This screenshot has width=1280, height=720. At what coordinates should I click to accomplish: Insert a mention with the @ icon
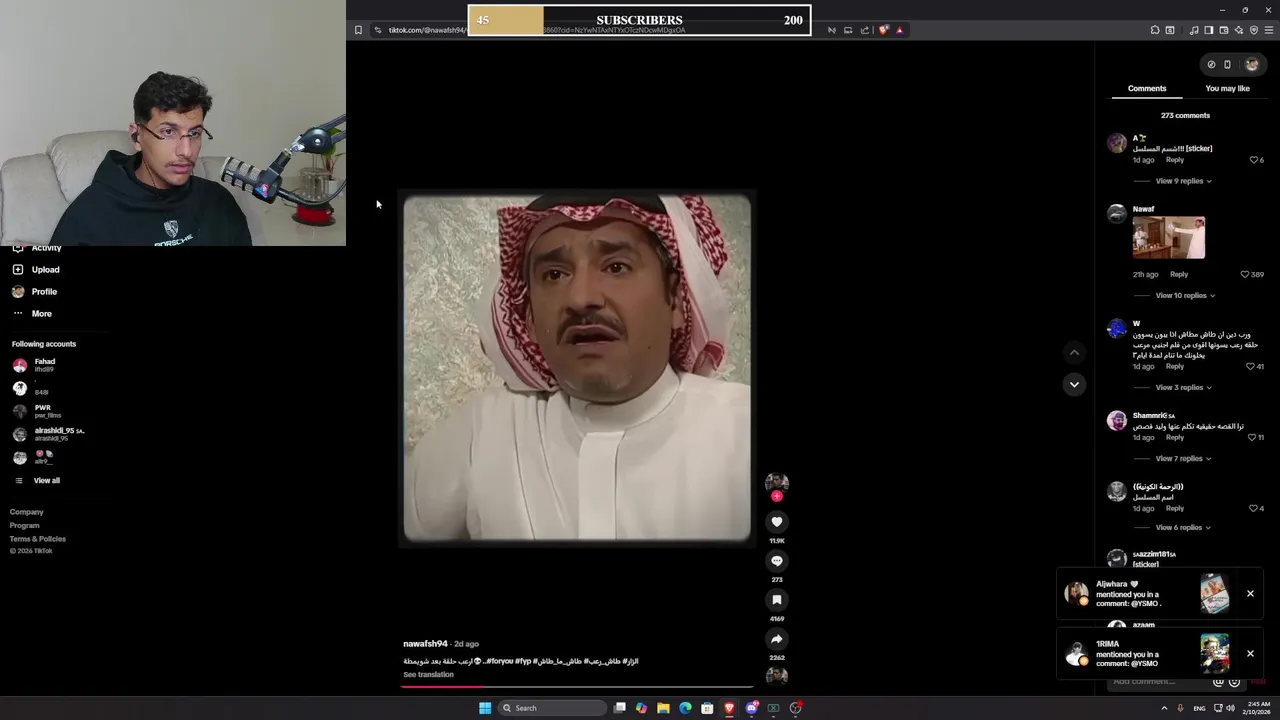point(1218,682)
